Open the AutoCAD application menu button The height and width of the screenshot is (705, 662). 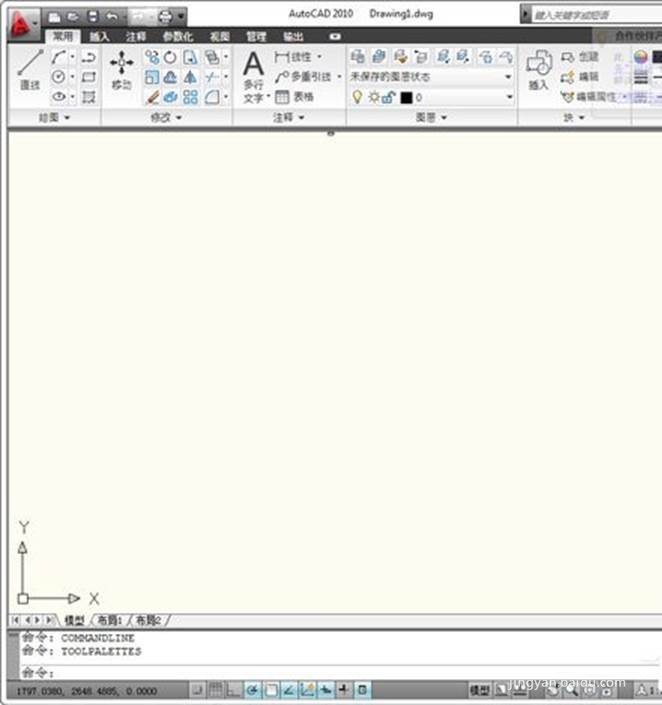[x=22, y=23]
